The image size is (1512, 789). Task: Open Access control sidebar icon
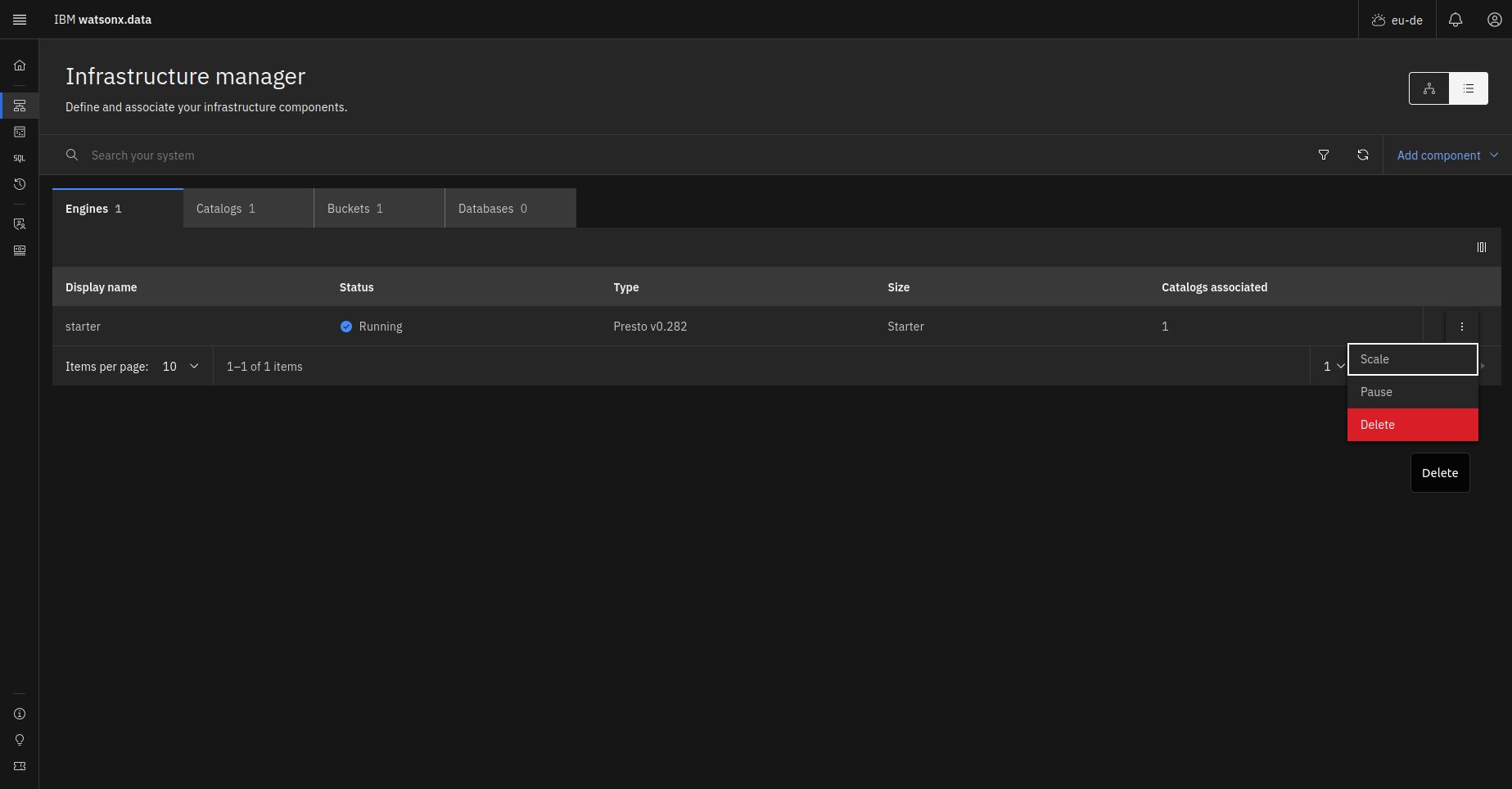pyautogui.click(x=20, y=224)
